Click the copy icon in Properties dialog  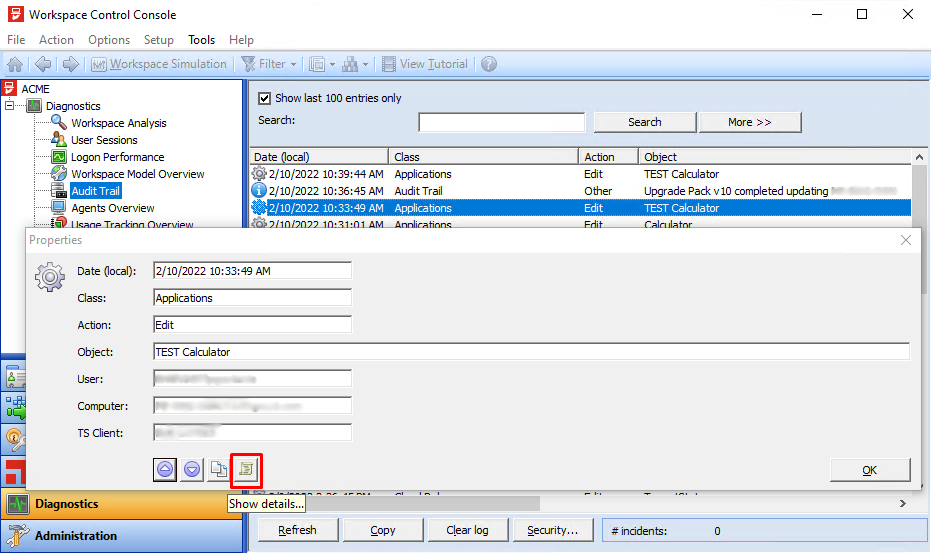[x=218, y=468]
